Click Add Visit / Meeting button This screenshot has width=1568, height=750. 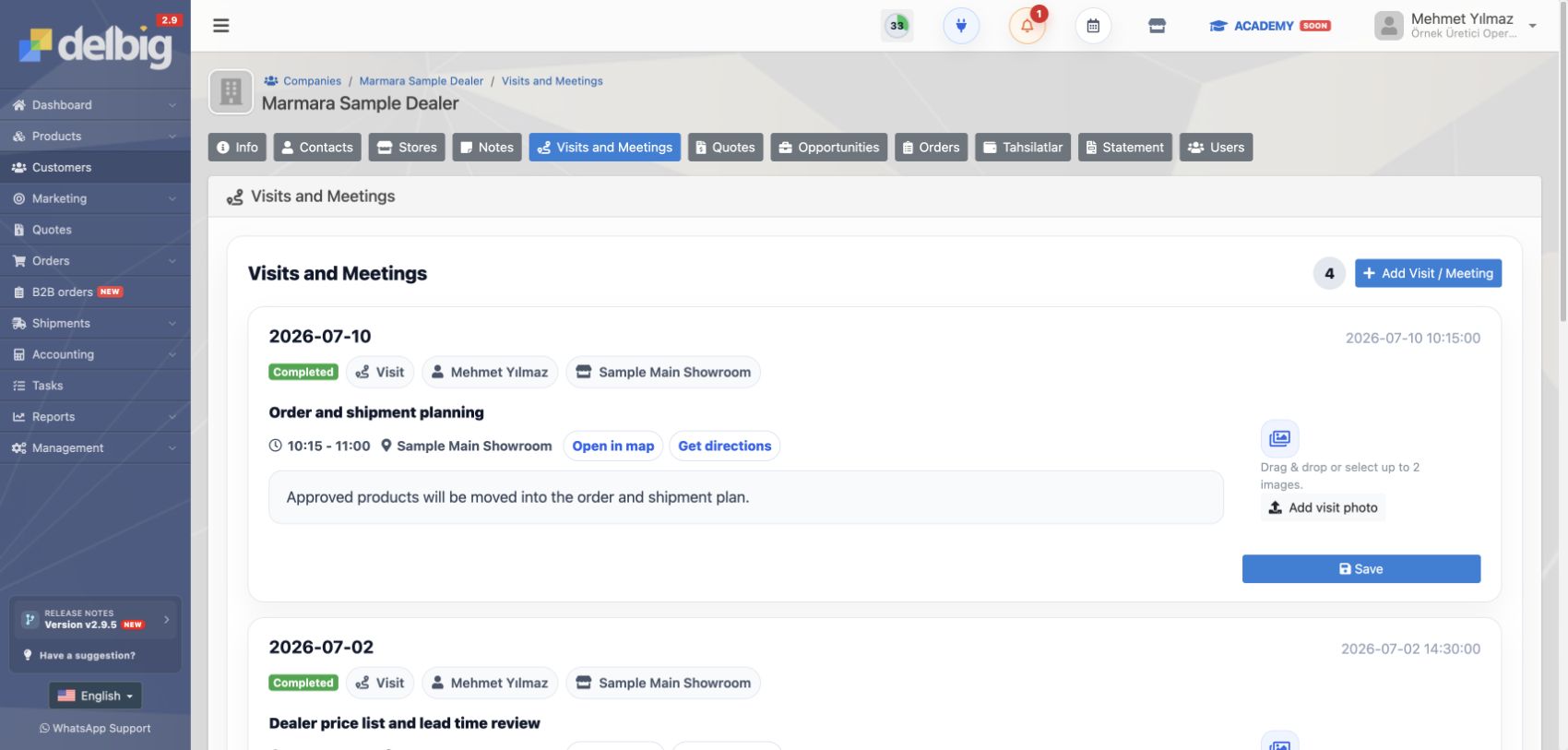point(1428,273)
